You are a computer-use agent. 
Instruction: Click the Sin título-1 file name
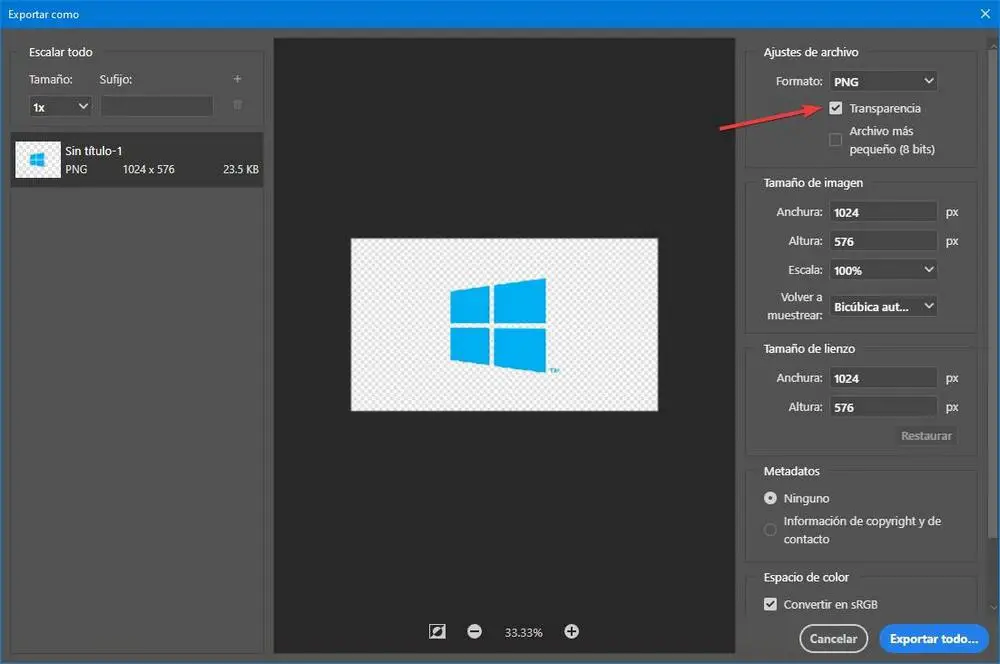(x=94, y=151)
